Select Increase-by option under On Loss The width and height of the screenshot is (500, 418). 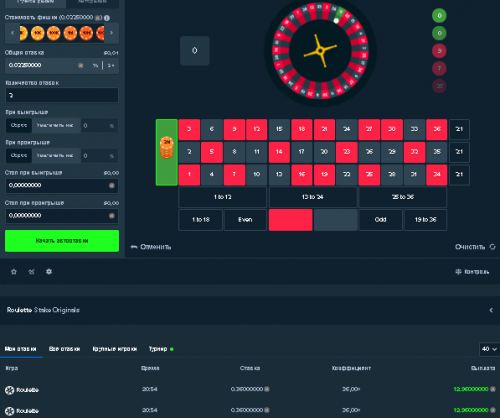tap(56, 156)
